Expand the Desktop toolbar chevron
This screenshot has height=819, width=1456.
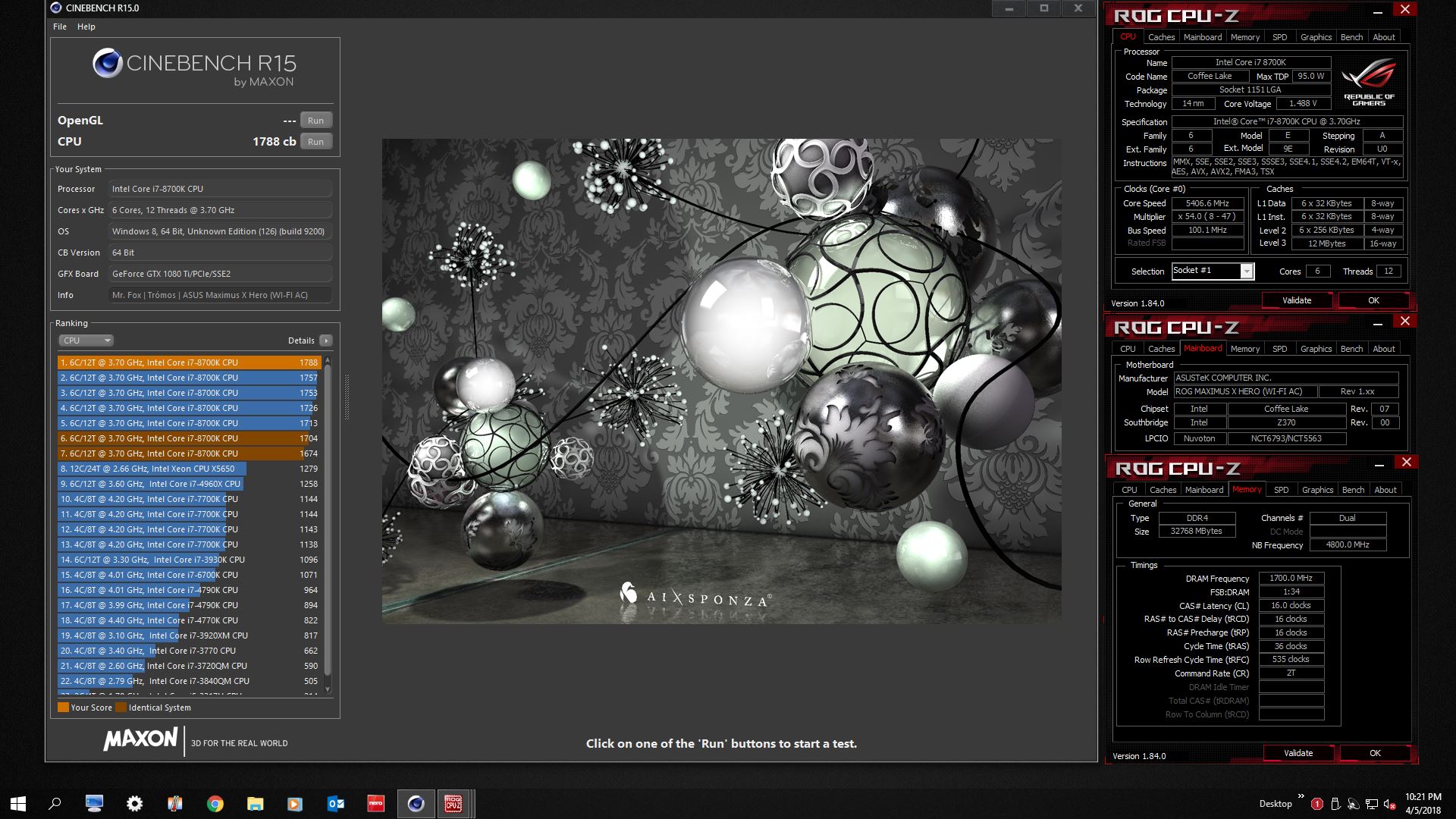coord(1301,796)
